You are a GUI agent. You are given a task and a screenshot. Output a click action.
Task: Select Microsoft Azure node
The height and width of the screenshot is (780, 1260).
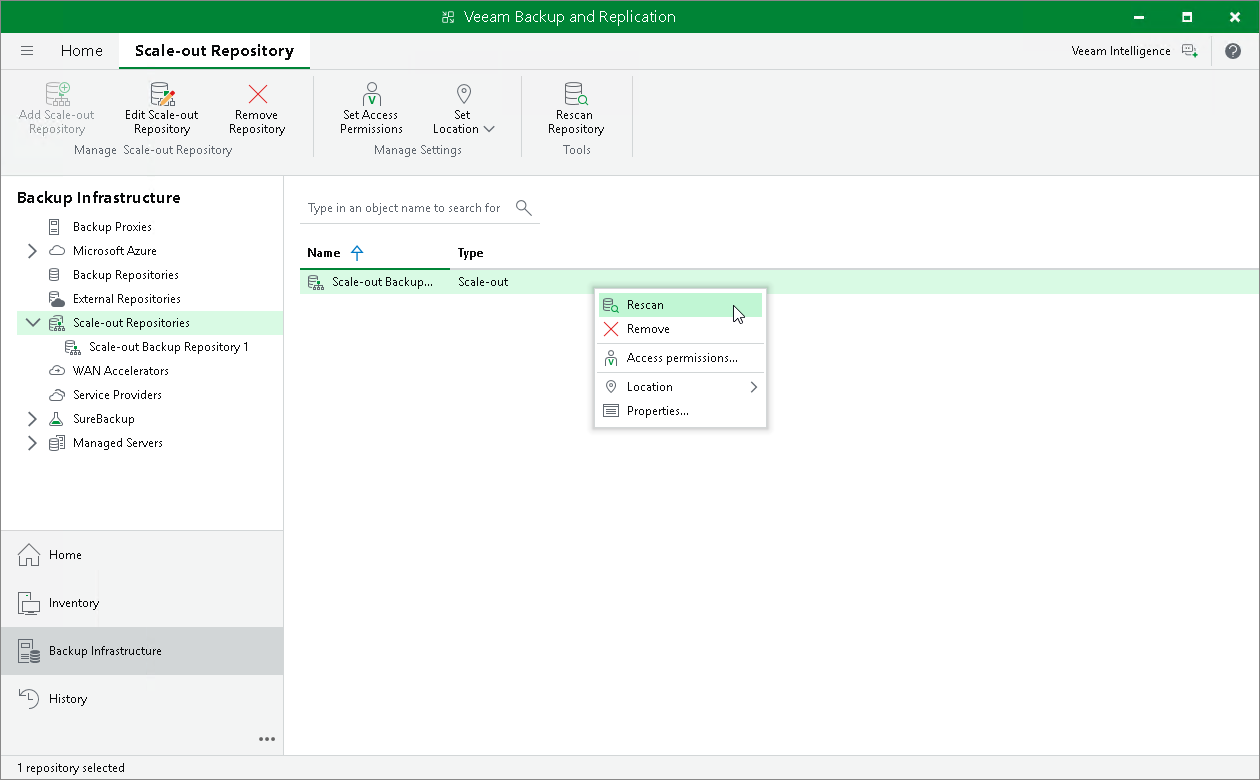[115, 251]
